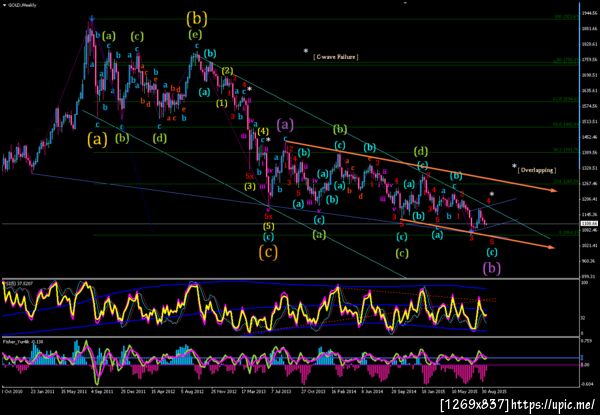
Task: Select the [ Overlapping ] annotation
Action: 537,170
